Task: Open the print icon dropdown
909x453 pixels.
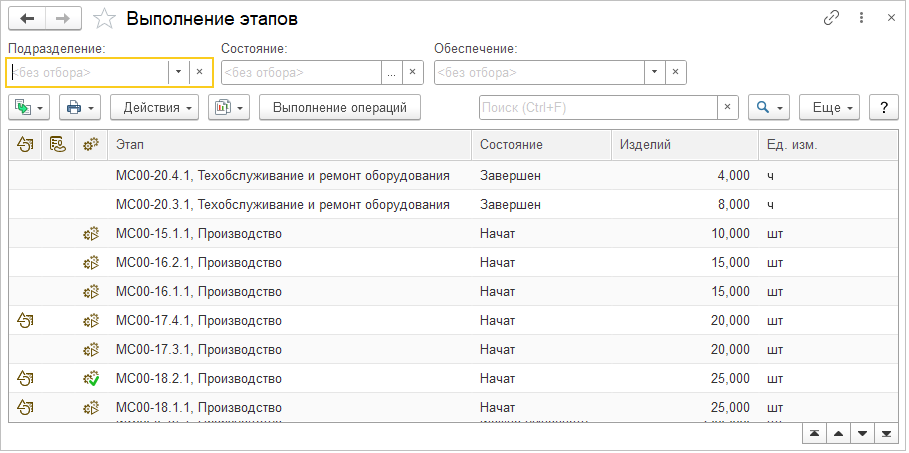Action: pos(80,107)
